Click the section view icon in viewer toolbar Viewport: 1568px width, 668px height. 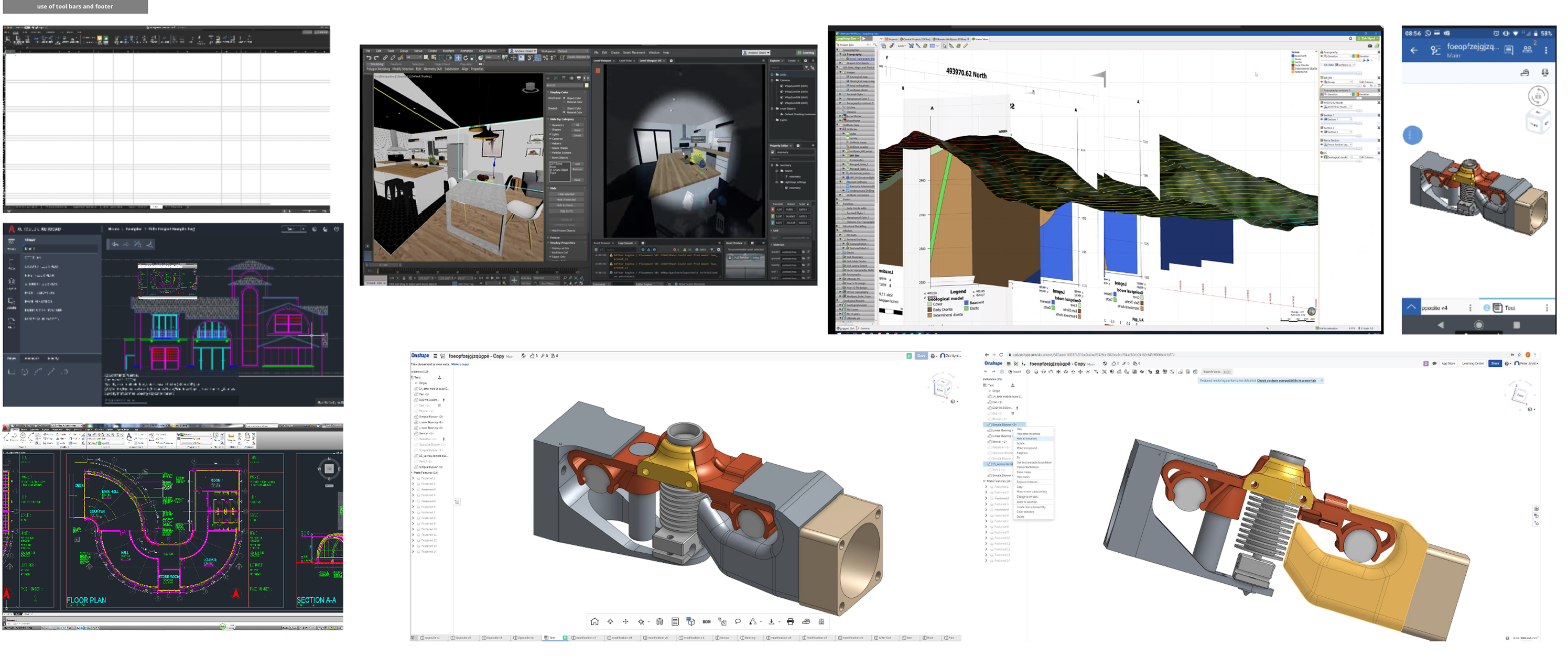[660, 622]
